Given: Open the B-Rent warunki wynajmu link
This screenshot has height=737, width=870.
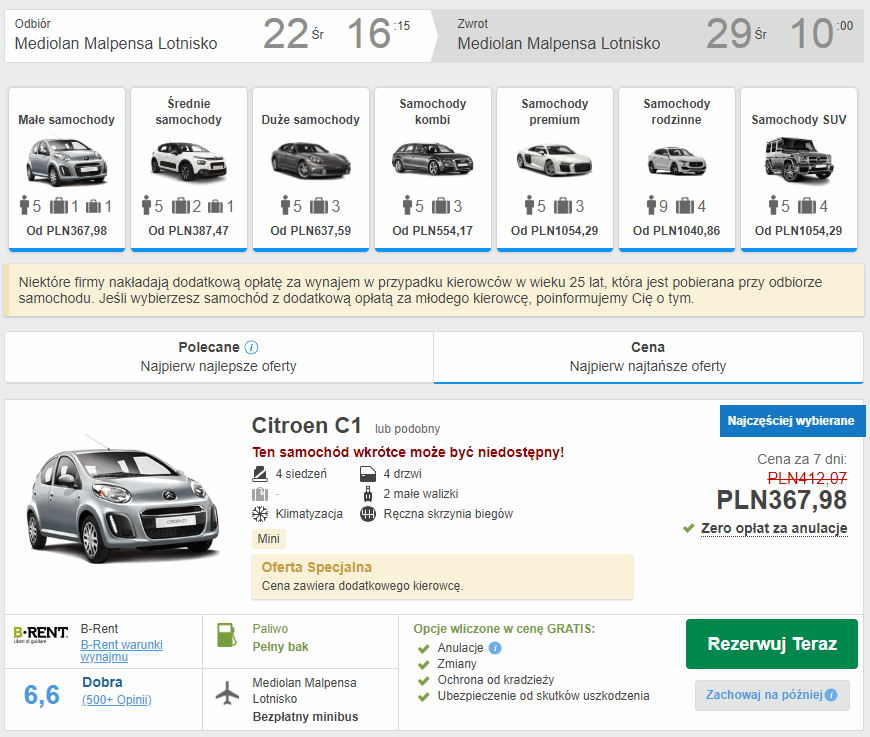Looking at the screenshot, I should [x=122, y=650].
